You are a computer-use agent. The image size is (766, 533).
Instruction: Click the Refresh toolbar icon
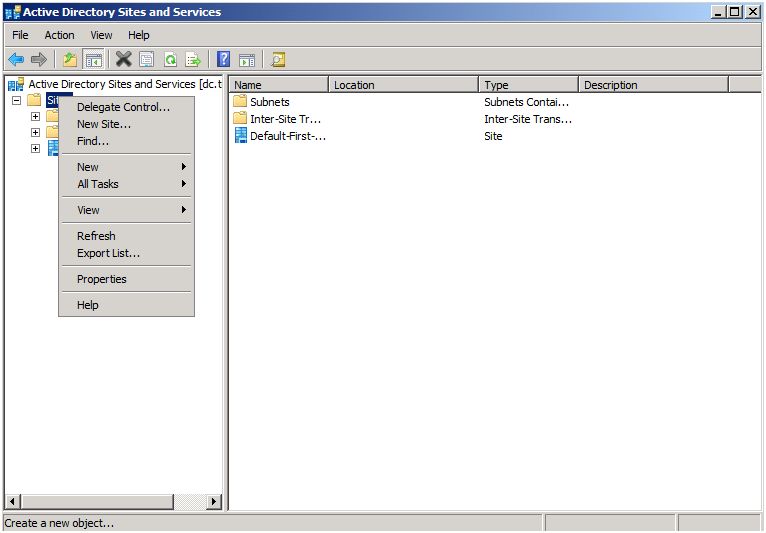[170, 60]
